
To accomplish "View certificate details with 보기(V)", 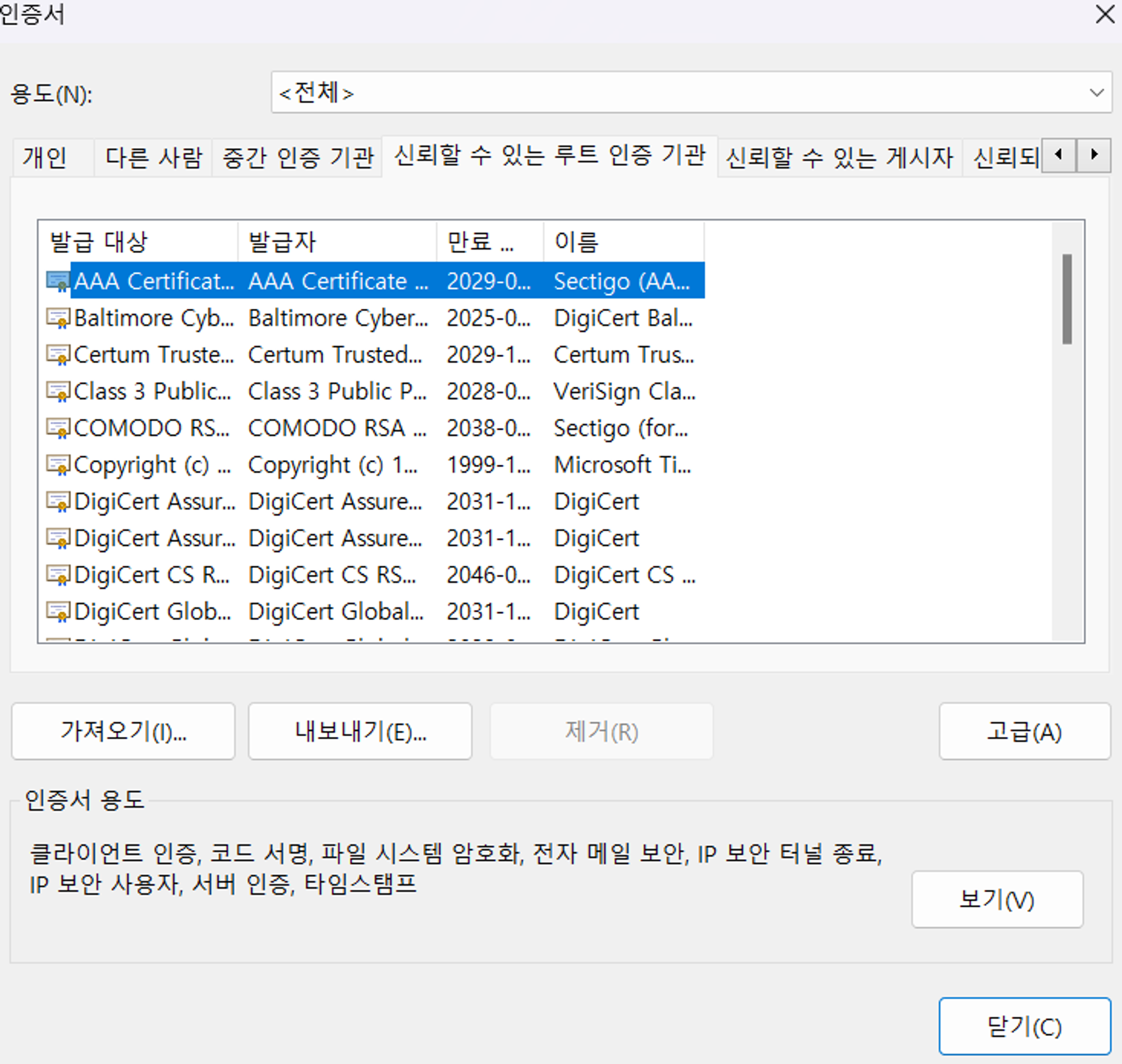I will (x=997, y=900).
